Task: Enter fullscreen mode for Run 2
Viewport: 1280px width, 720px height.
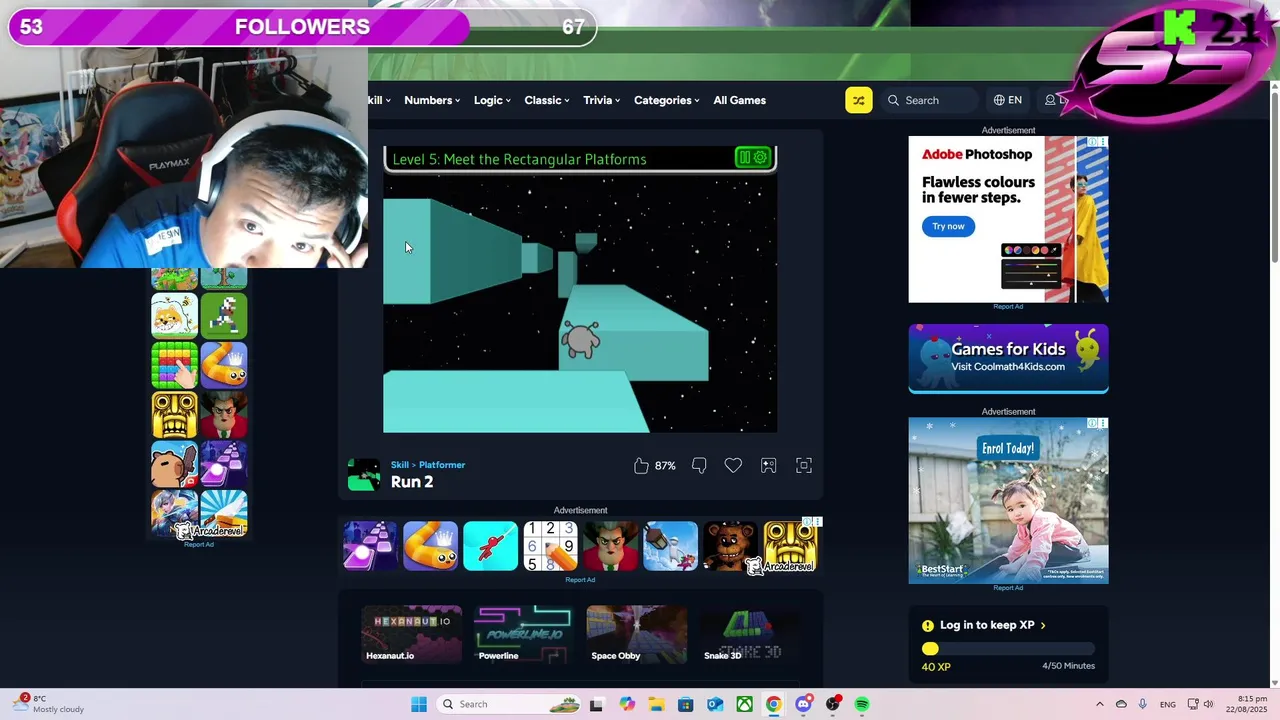Action: pos(803,465)
